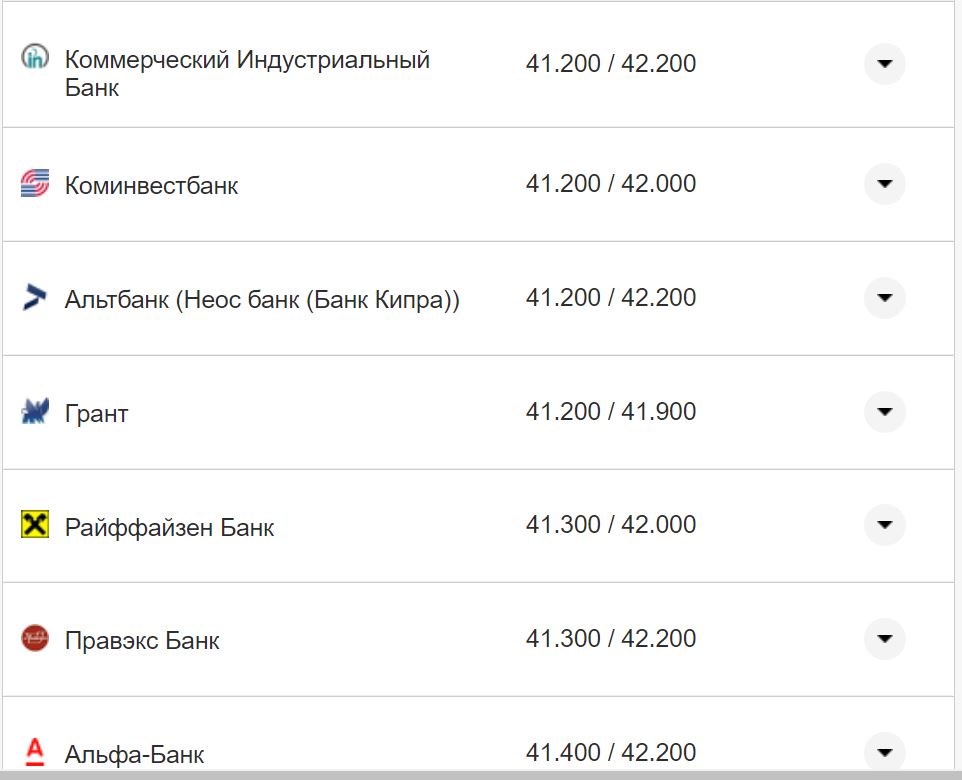
Task: Open the Райффайзен Банк name link
Action: tap(169, 527)
